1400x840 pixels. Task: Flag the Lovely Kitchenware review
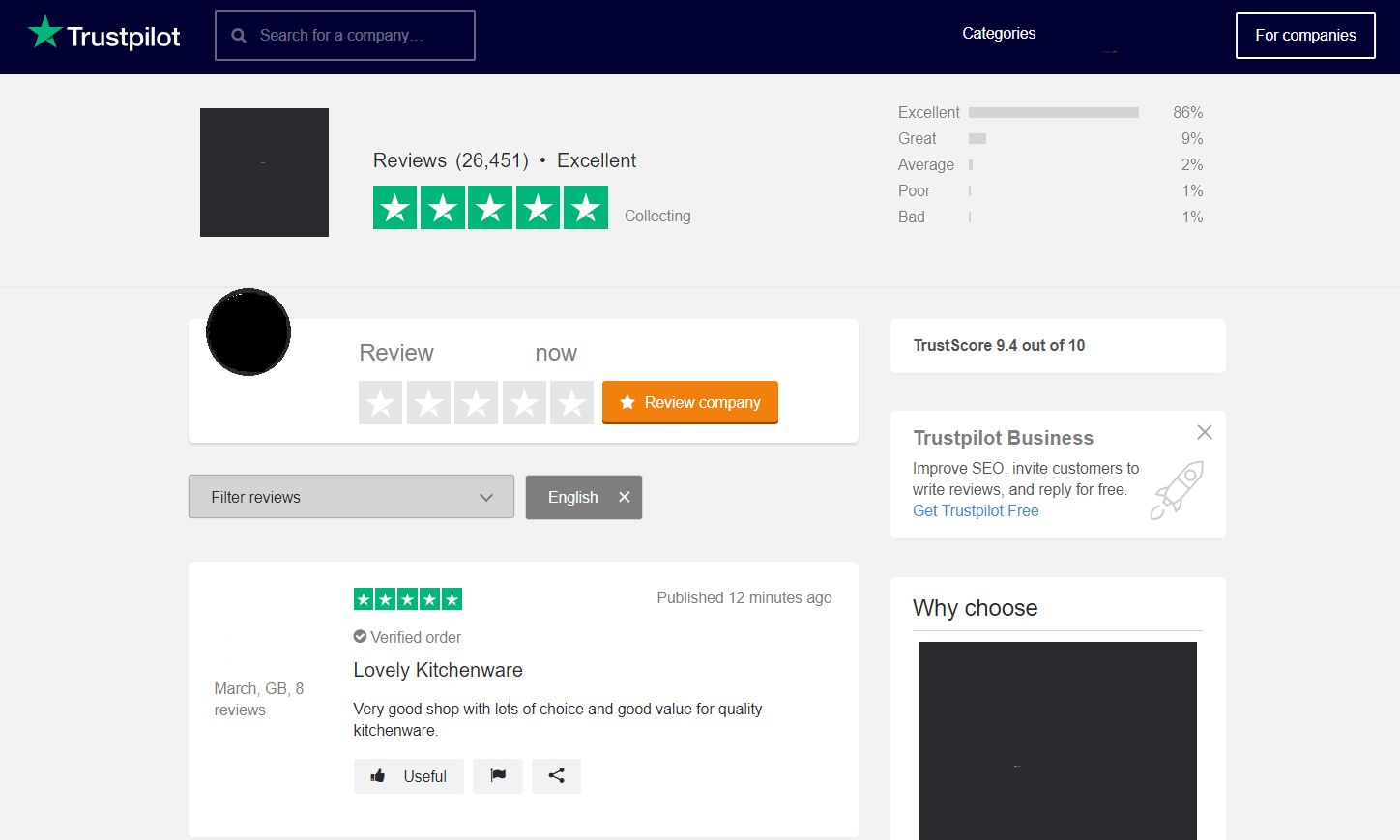click(x=498, y=776)
